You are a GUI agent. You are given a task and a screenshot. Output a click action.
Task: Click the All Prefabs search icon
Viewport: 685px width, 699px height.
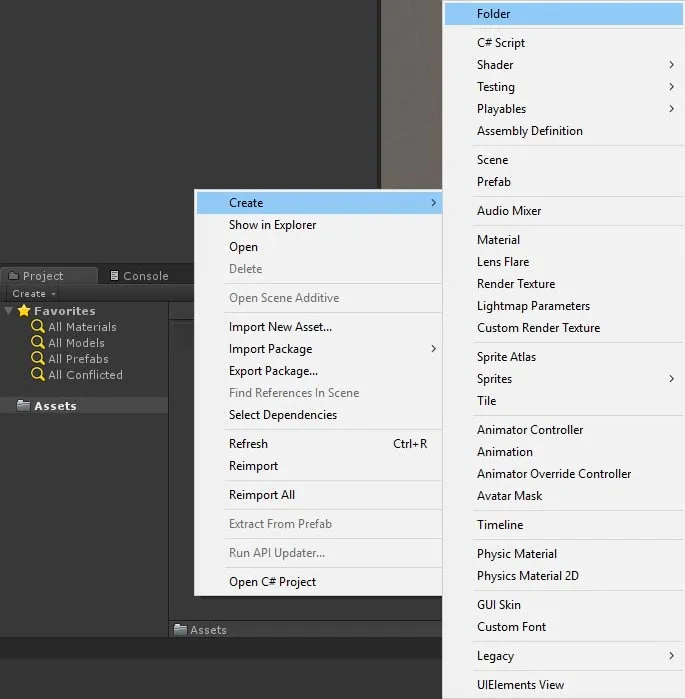pos(38,359)
